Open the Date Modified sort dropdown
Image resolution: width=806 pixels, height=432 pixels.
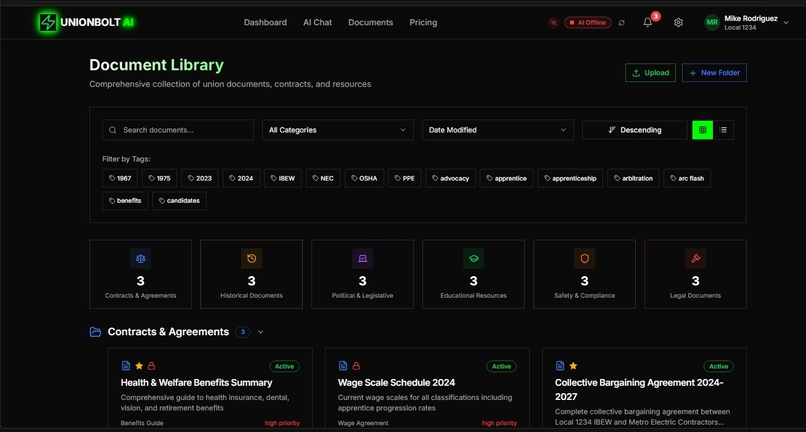pyautogui.click(x=498, y=130)
